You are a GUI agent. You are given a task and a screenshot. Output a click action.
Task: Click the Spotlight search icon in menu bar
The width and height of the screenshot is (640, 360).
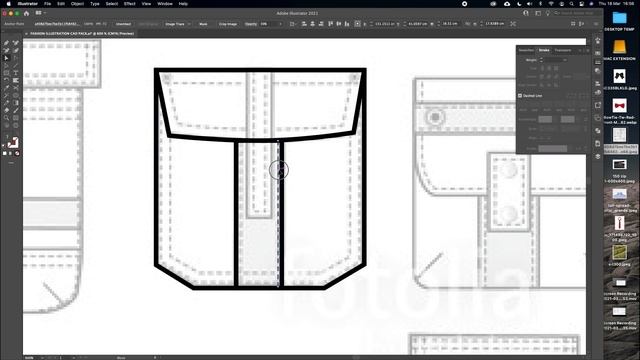coord(571,4)
